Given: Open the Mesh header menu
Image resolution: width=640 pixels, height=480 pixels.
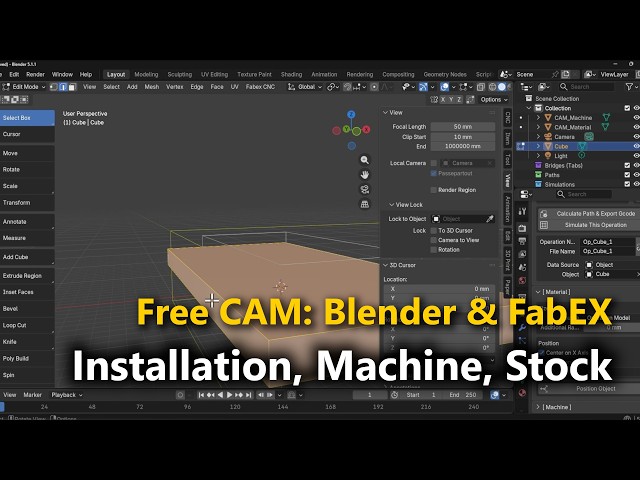Looking at the screenshot, I should point(152,87).
